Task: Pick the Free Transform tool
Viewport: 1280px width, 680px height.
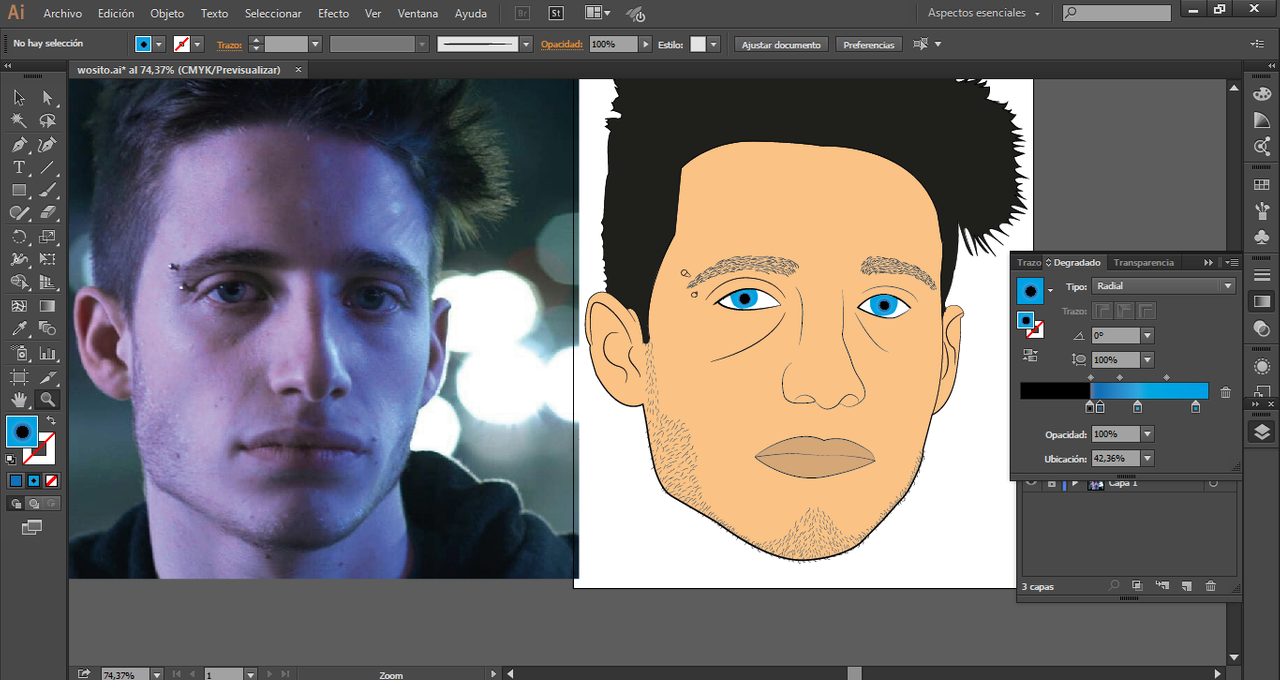Action: (x=47, y=260)
